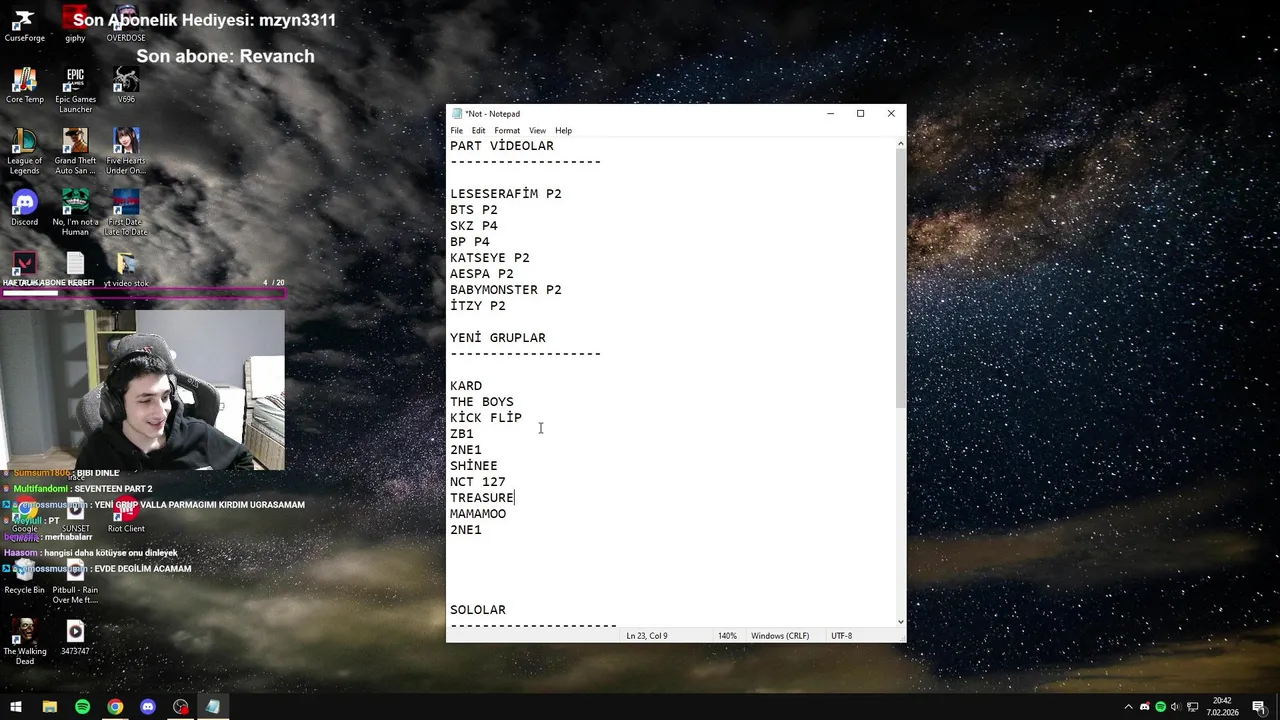Place cursor on line 'BP P4'
Screen dimensions: 1280x720
470,242
